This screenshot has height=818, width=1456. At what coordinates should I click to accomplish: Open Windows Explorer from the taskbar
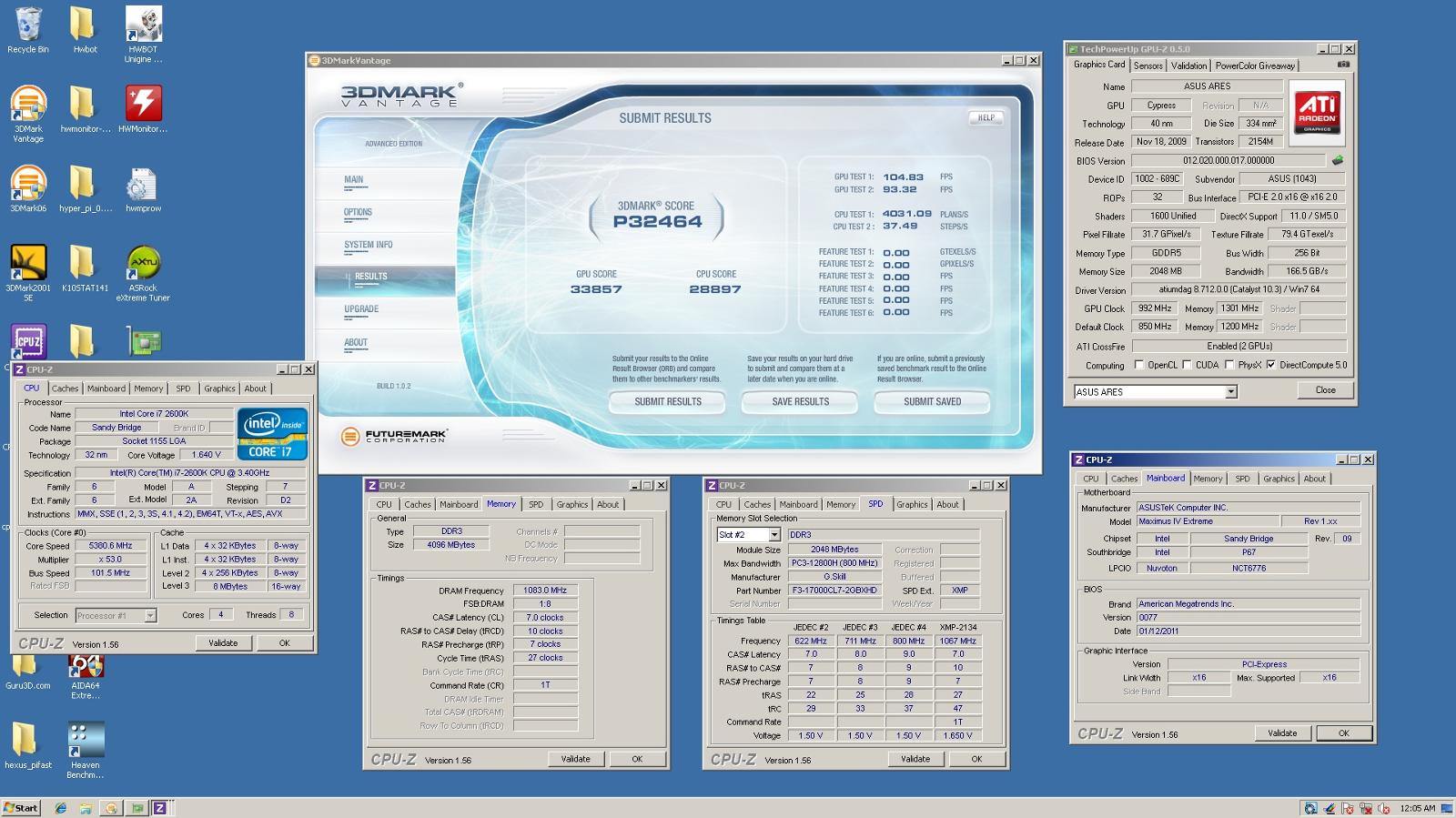click(x=85, y=808)
